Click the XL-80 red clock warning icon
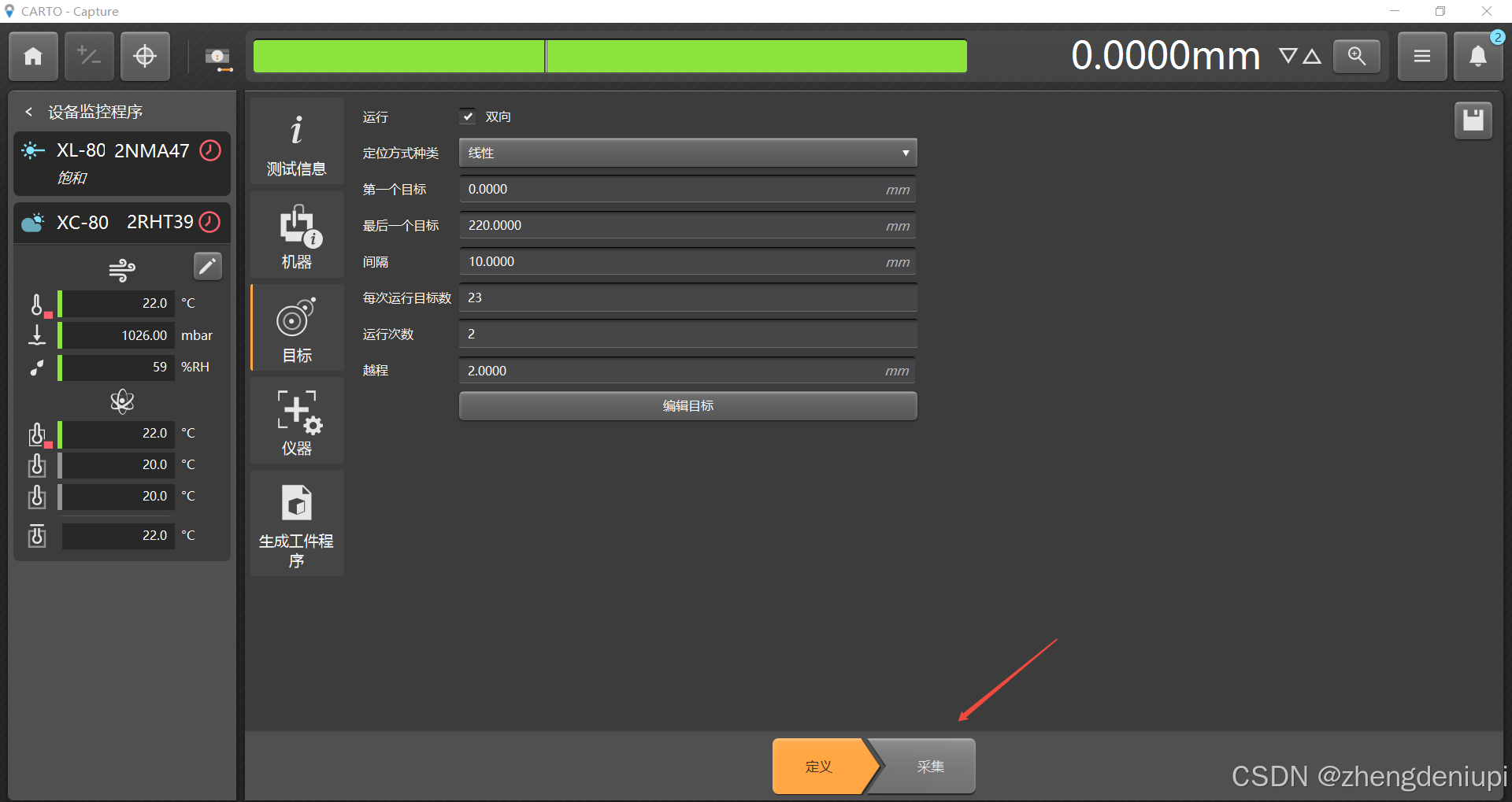This screenshot has height=802, width=1512. click(210, 150)
